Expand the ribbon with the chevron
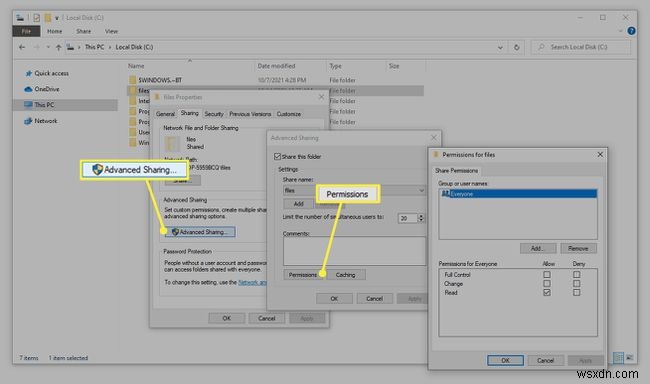Viewport: 650px width, 384px height. (x=620, y=31)
